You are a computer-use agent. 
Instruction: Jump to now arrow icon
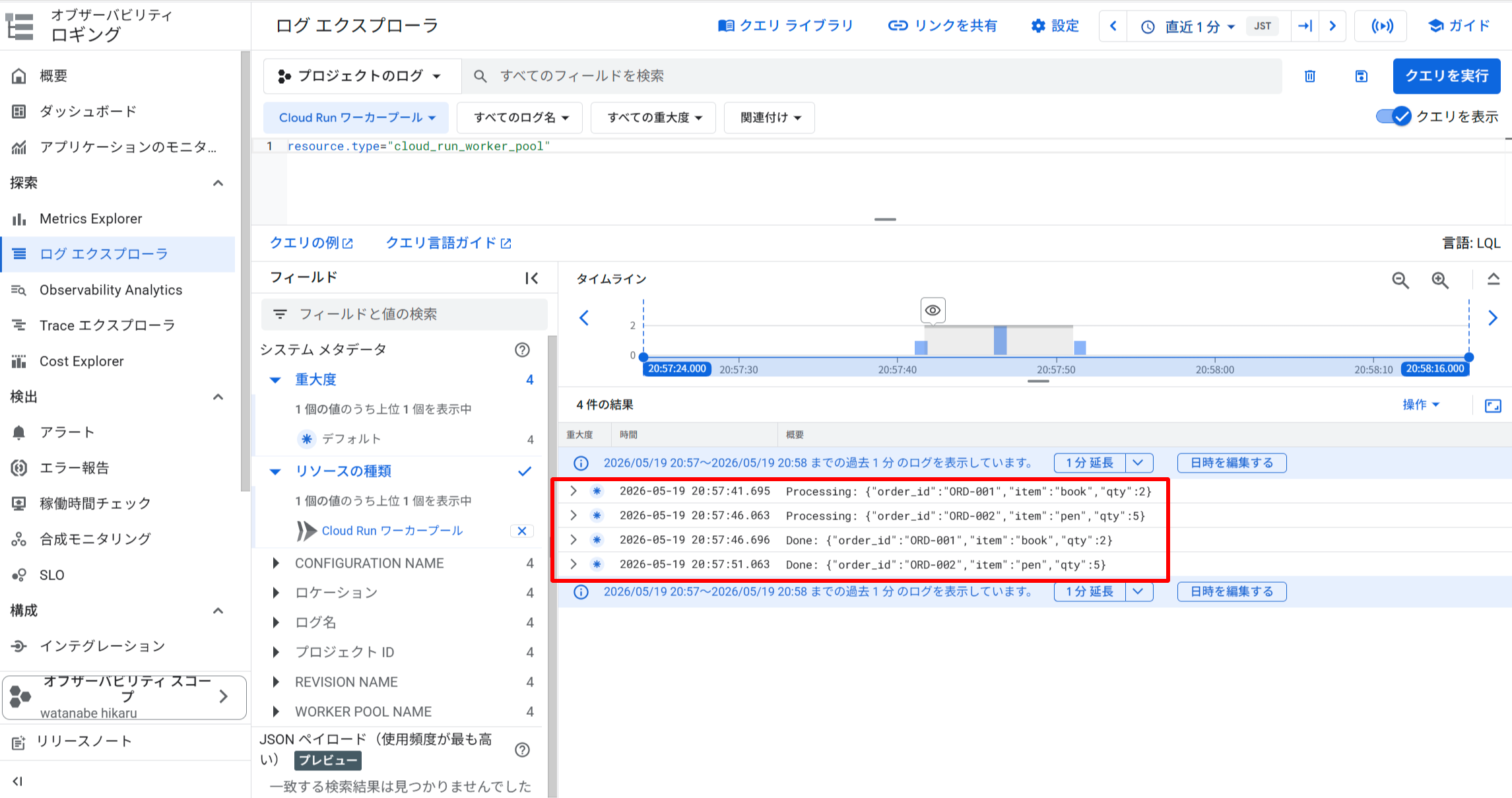click(1305, 26)
